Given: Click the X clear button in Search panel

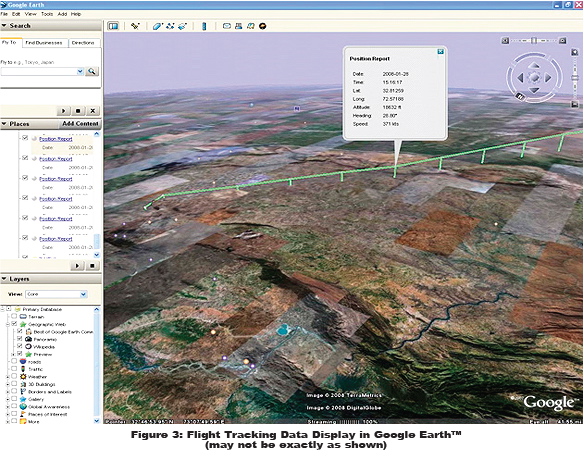Looking at the screenshot, I should [93, 111].
